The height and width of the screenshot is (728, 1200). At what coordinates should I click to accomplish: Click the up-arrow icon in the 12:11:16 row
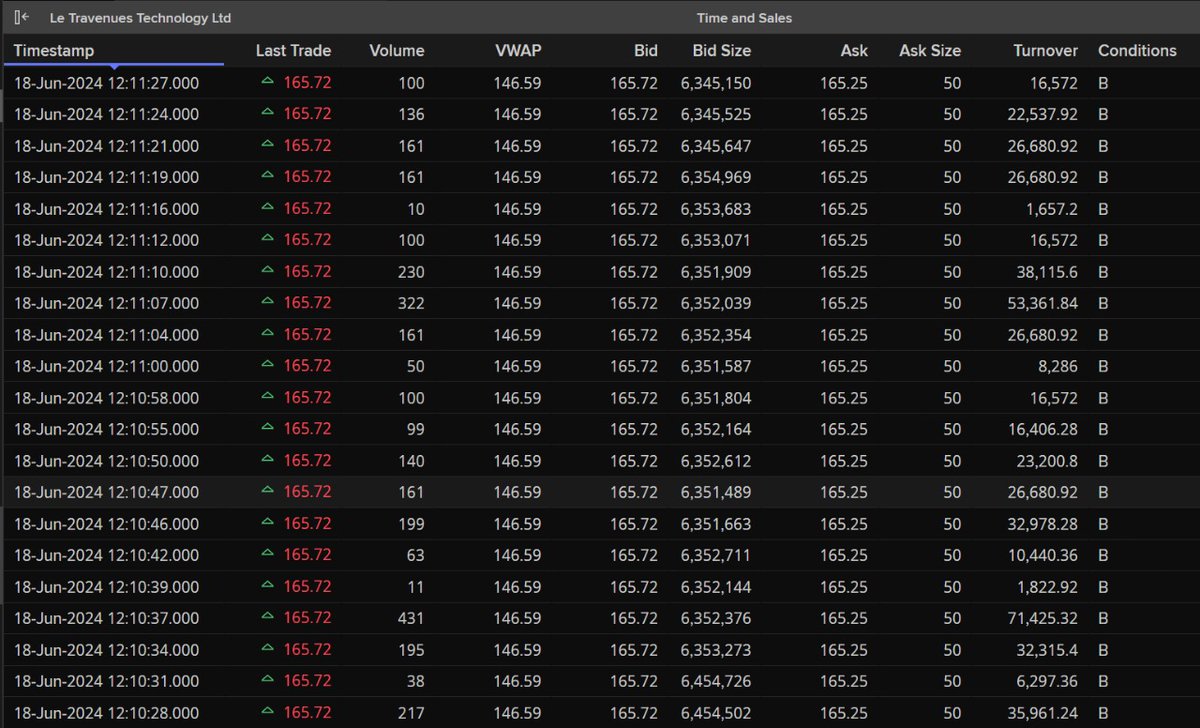[x=267, y=208]
